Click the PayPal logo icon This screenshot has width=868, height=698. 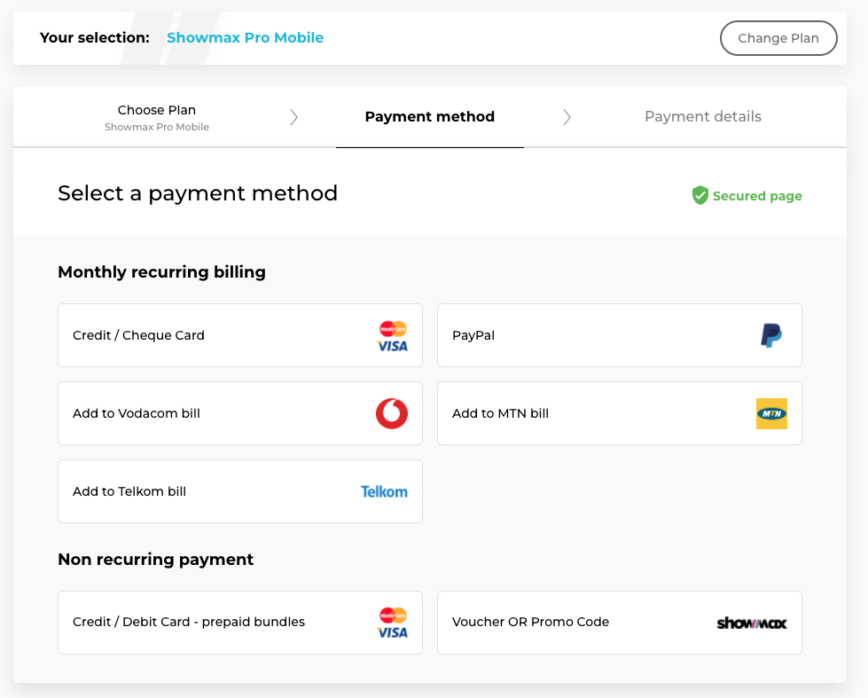(771, 335)
